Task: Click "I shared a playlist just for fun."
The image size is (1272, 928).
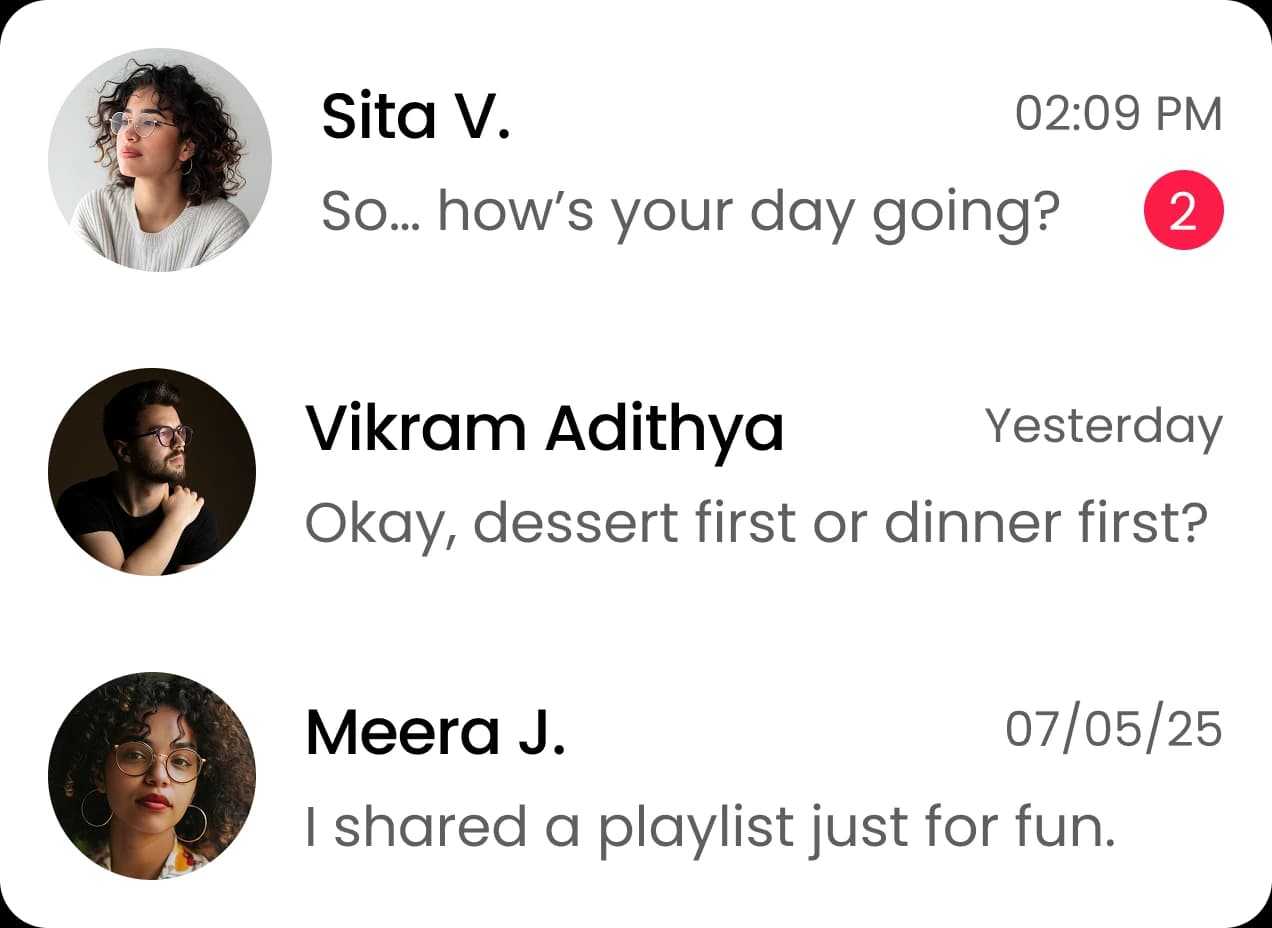Action: click(710, 828)
